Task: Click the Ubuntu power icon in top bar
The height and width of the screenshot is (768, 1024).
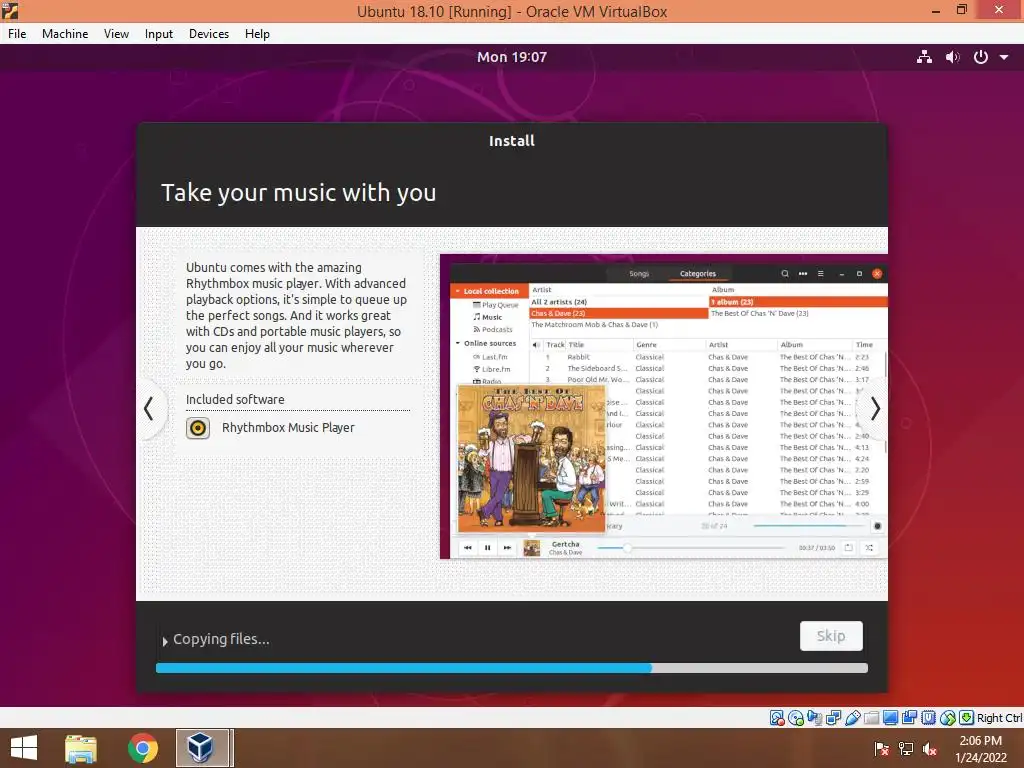Action: tap(980, 57)
